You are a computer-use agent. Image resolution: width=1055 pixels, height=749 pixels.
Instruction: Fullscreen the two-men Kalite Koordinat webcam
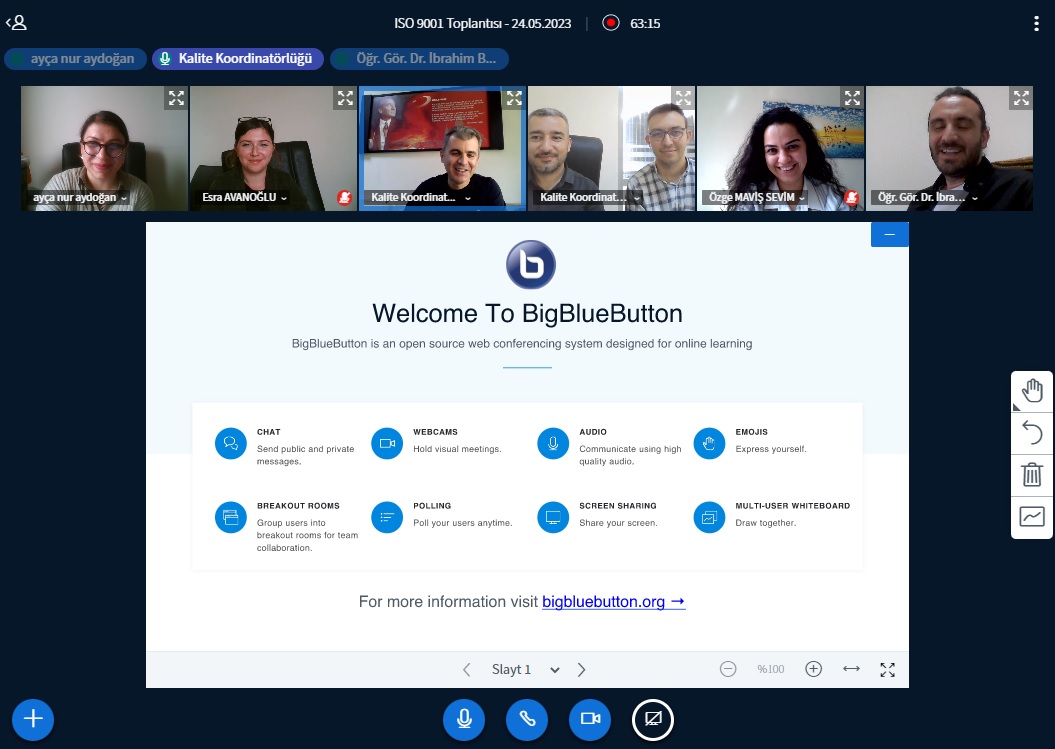tap(683, 98)
